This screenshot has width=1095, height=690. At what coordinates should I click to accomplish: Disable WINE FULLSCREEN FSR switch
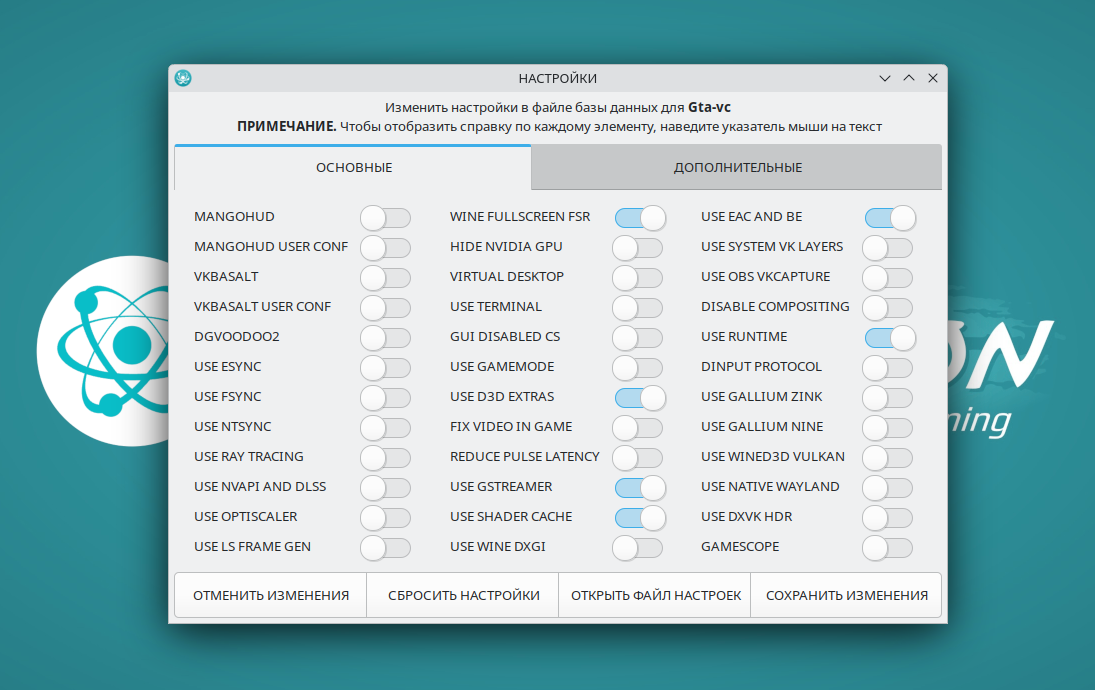point(640,217)
